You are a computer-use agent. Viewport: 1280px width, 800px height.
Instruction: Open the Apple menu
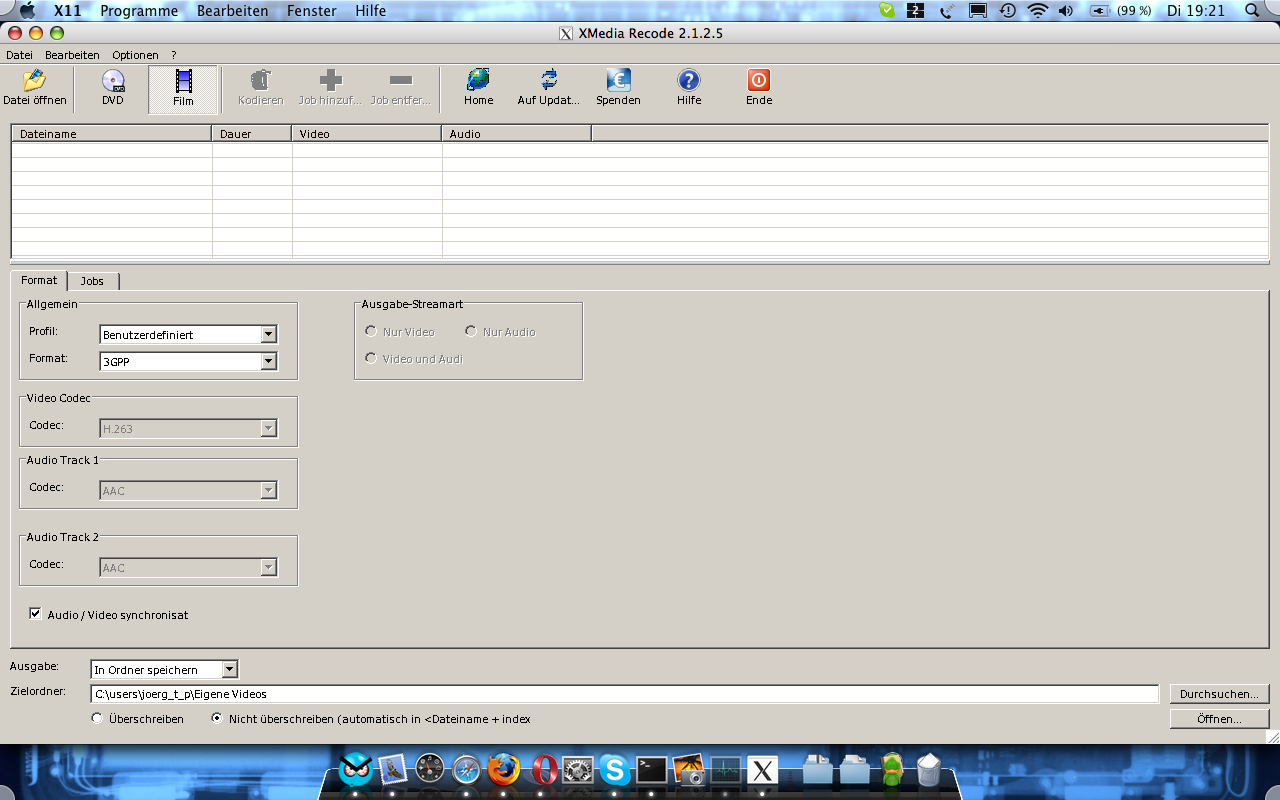point(27,11)
